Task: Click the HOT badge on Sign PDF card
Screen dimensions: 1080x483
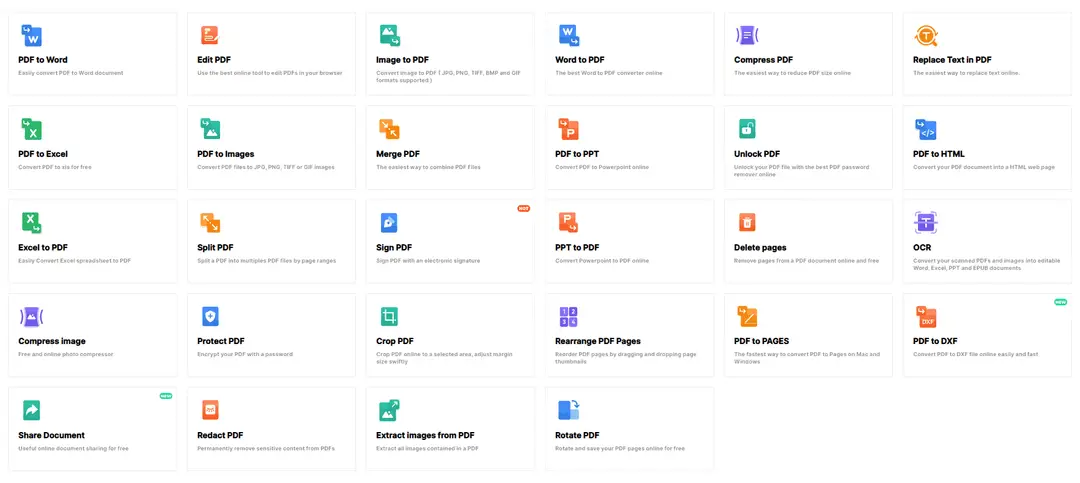Action: [x=523, y=208]
